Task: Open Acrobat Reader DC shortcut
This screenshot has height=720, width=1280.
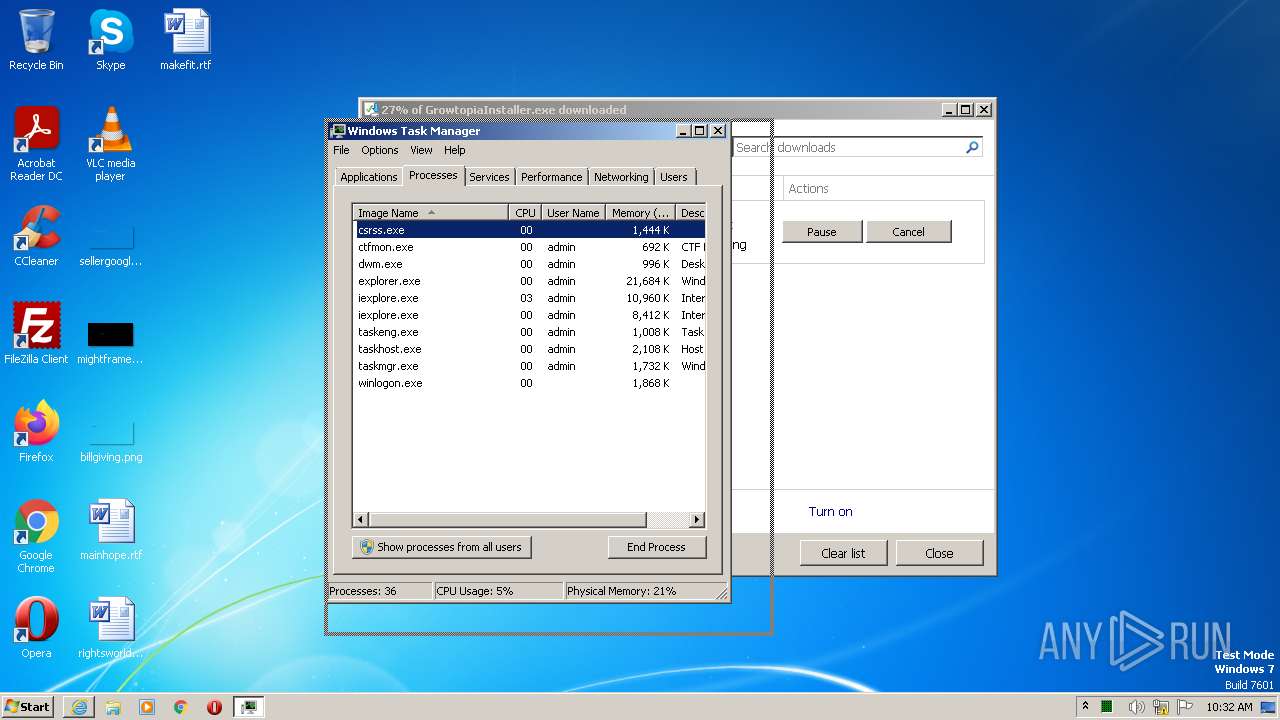Action: click(x=36, y=144)
